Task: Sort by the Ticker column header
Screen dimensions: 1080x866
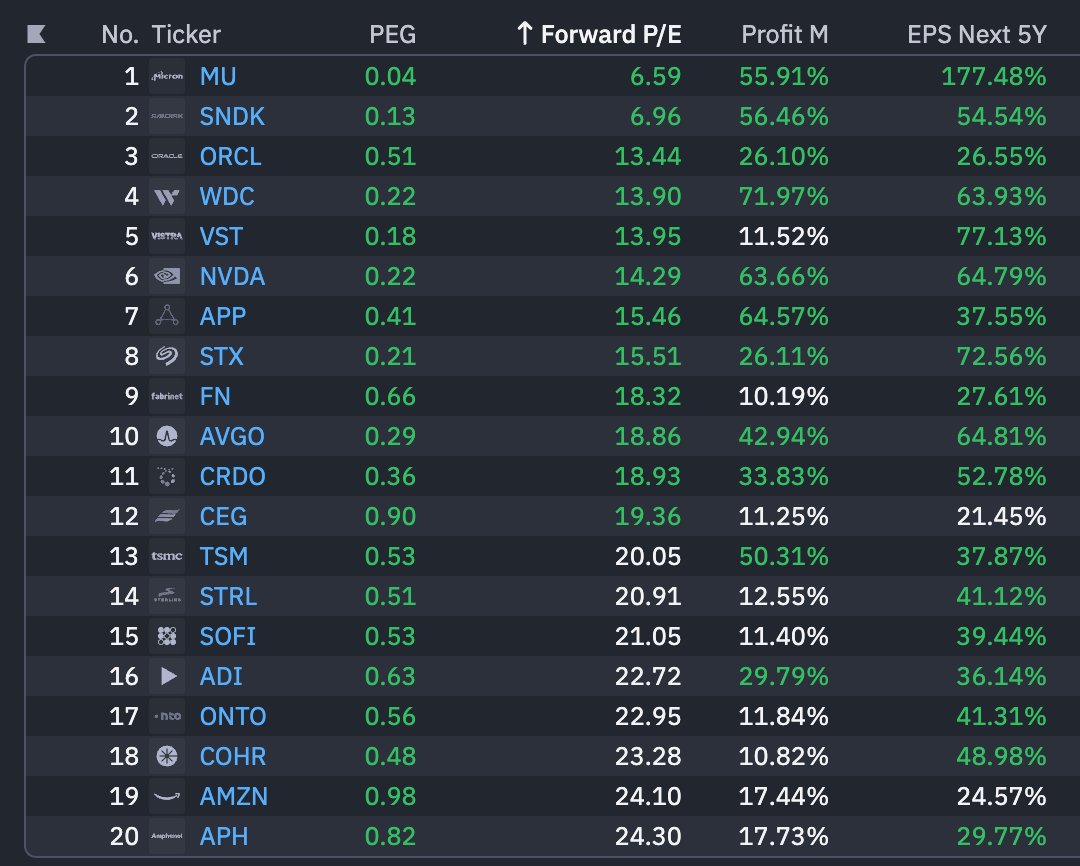Action: tap(186, 34)
